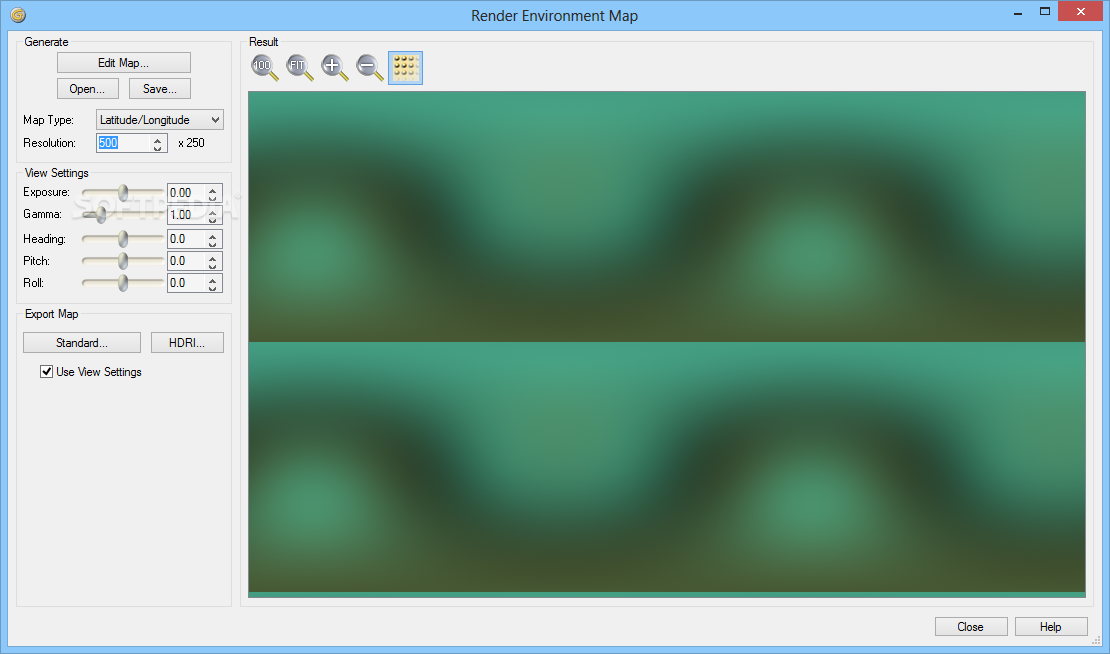Zoom result to 100 percent

tap(264, 68)
